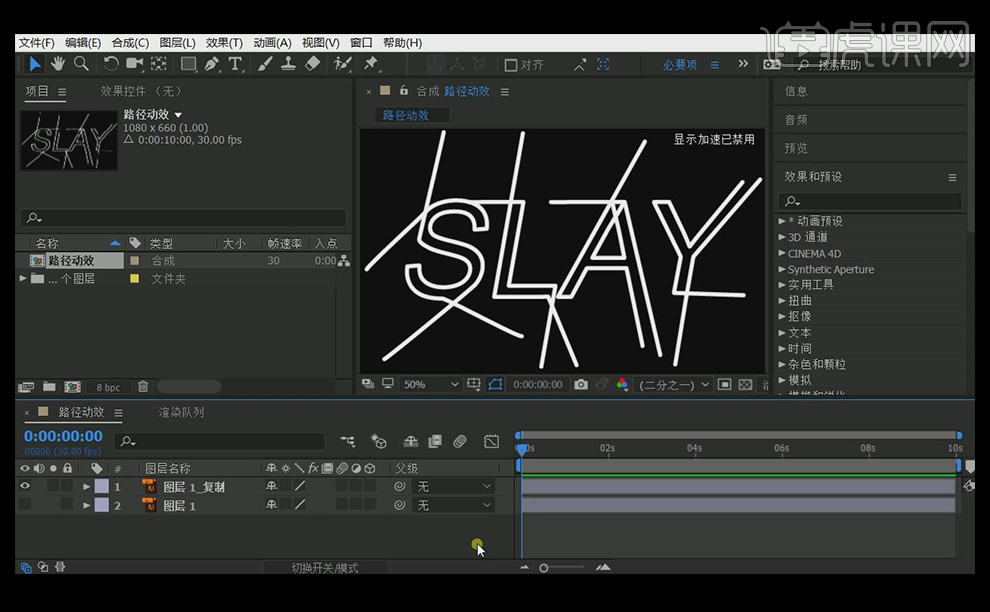Click the timeline zoom slider
This screenshot has height=612, width=990.
click(x=544, y=568)
